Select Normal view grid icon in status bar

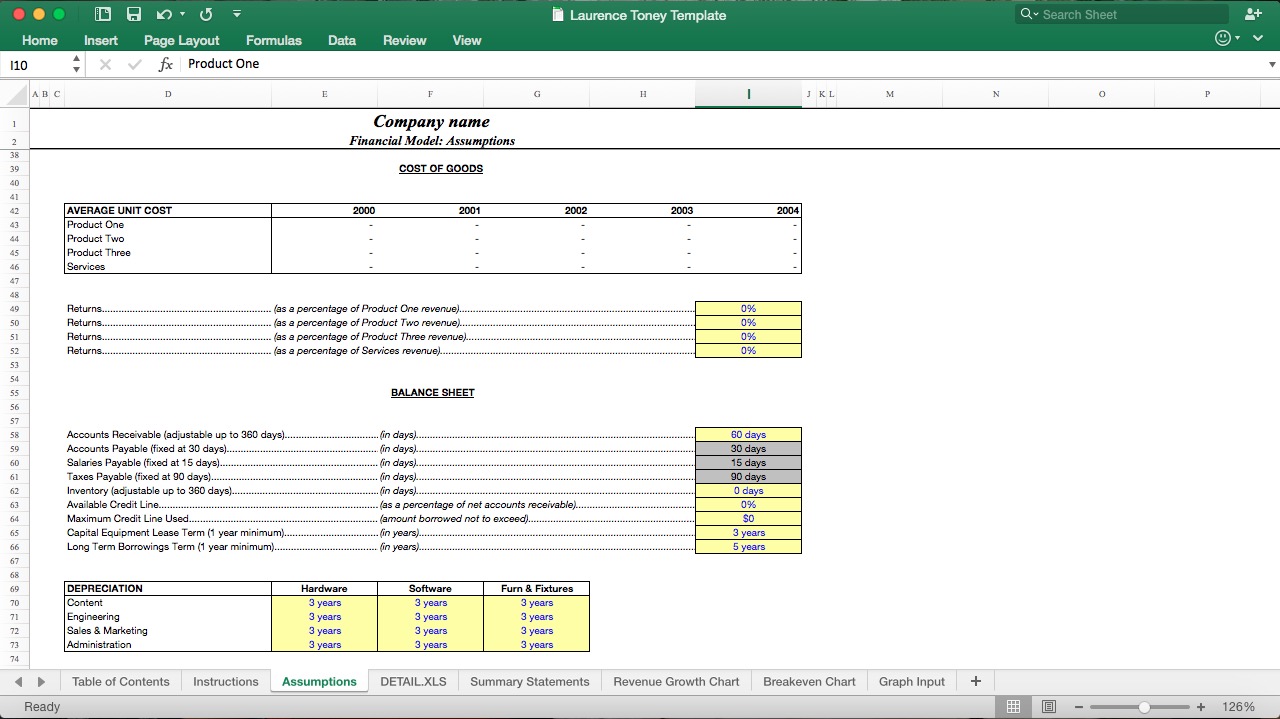click(x=1014, y=706)
